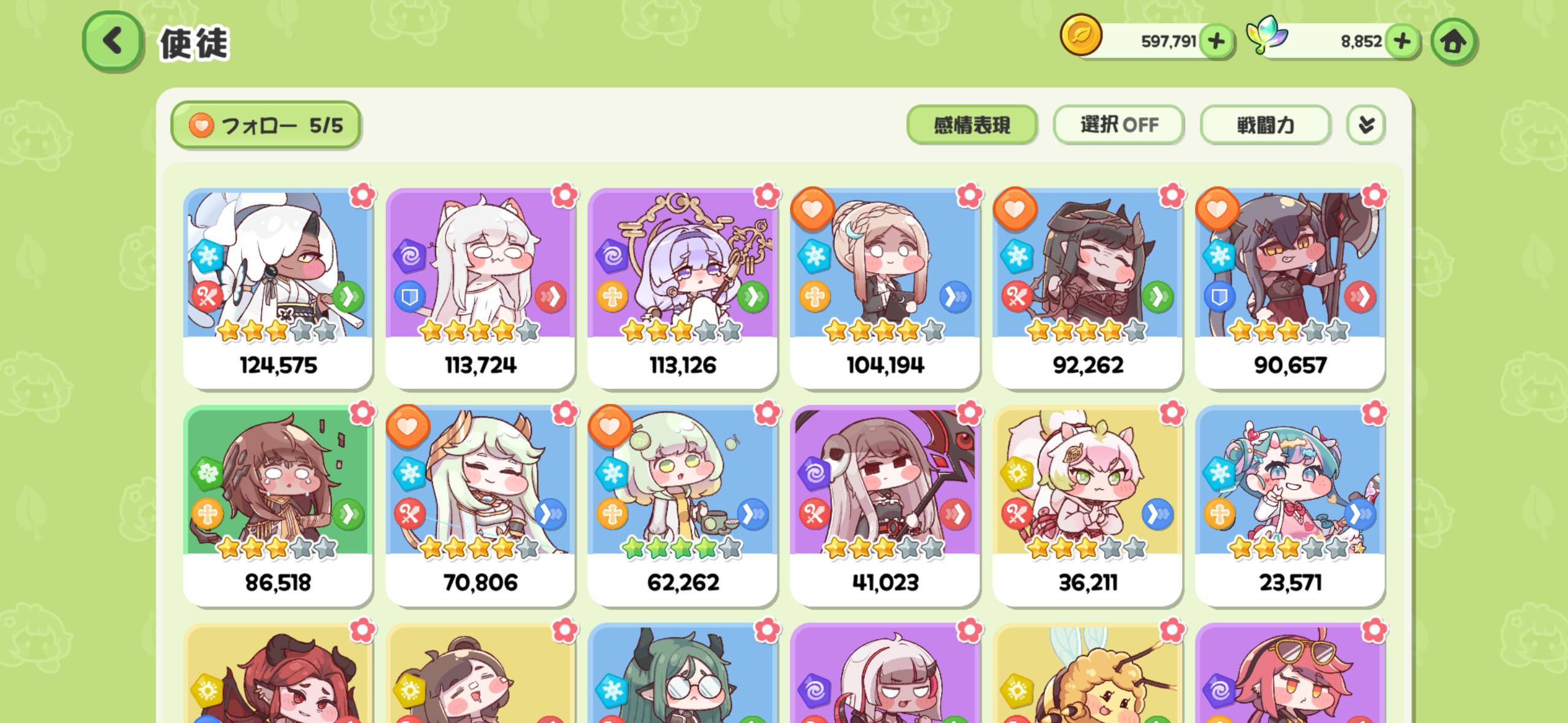Image resolution: width=1568 pixels, height=723 pixels.
Task: Select the 感情表現 tab
Action: click(972, 125)
